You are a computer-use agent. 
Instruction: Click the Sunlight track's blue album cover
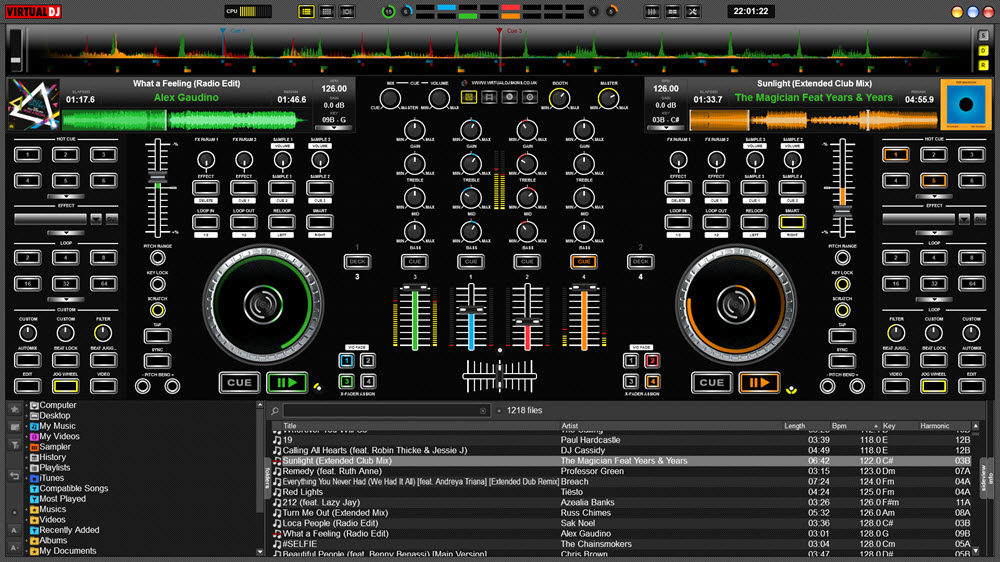966,104
